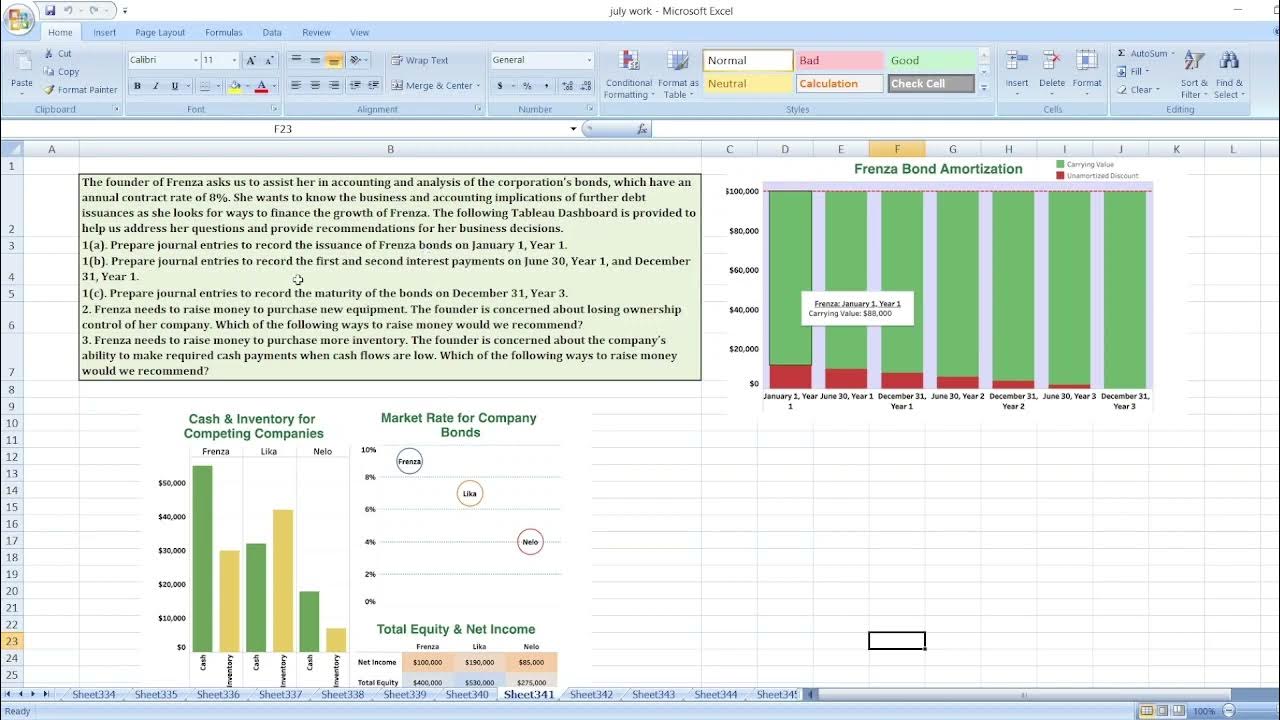Switch to the Sheet342 worksheet tab
The width and height of the screenshot is (1280, 720).
coord(591,694)
